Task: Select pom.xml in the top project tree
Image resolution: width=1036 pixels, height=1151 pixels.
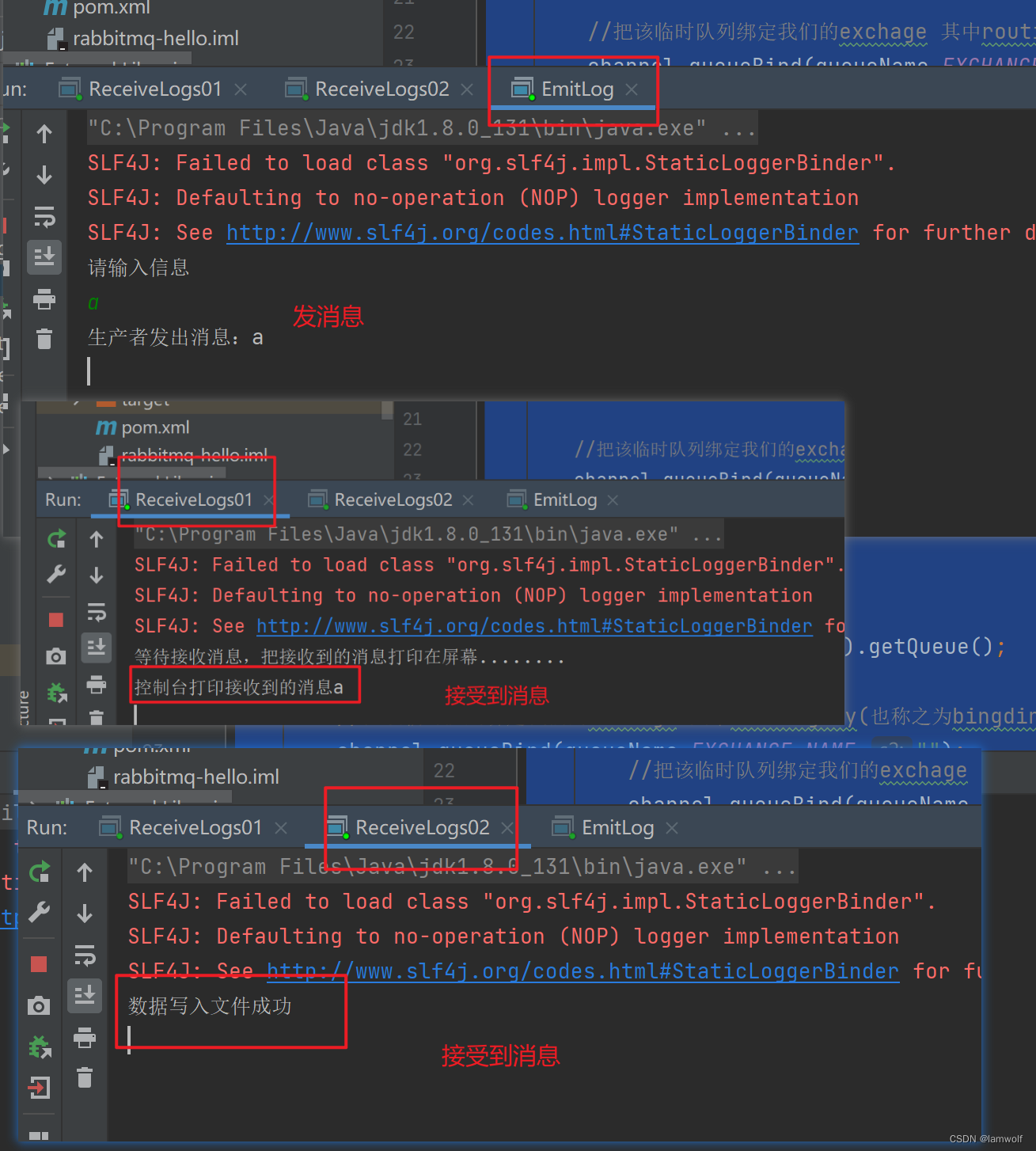Action: tap(97, 9)
